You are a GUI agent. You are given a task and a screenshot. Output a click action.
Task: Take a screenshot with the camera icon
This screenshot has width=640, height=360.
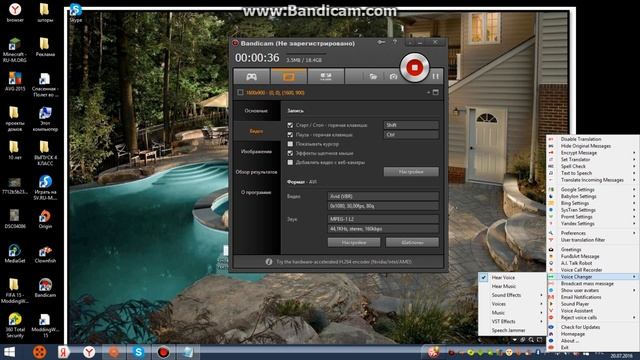tap(393, 76)
